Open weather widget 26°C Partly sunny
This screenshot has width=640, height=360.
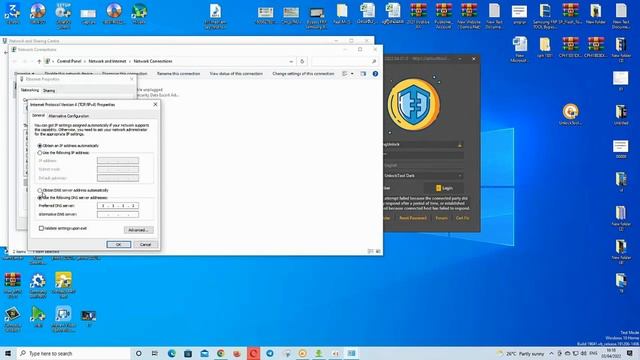(520, 353)
